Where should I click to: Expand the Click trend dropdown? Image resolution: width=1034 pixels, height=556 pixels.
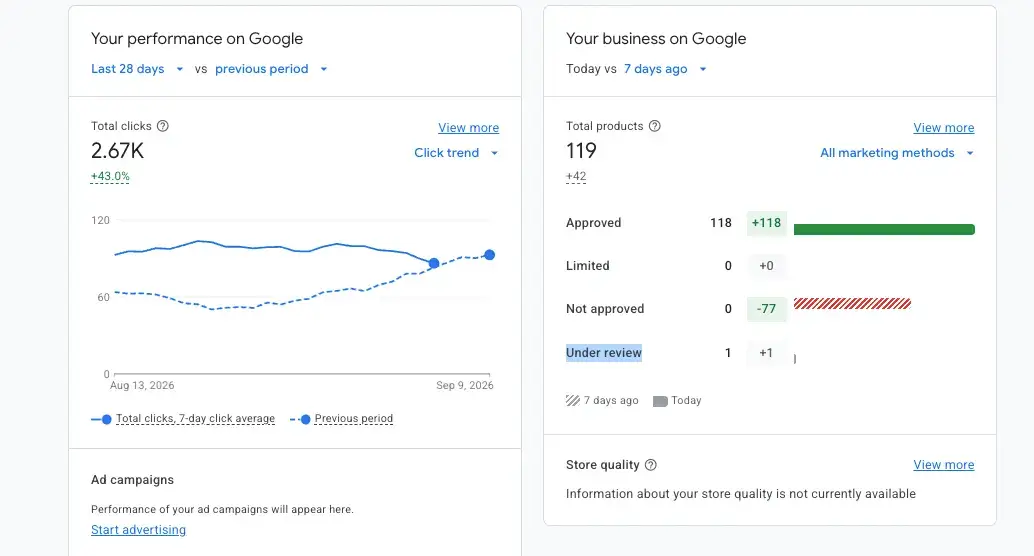[x=456, y=153]
